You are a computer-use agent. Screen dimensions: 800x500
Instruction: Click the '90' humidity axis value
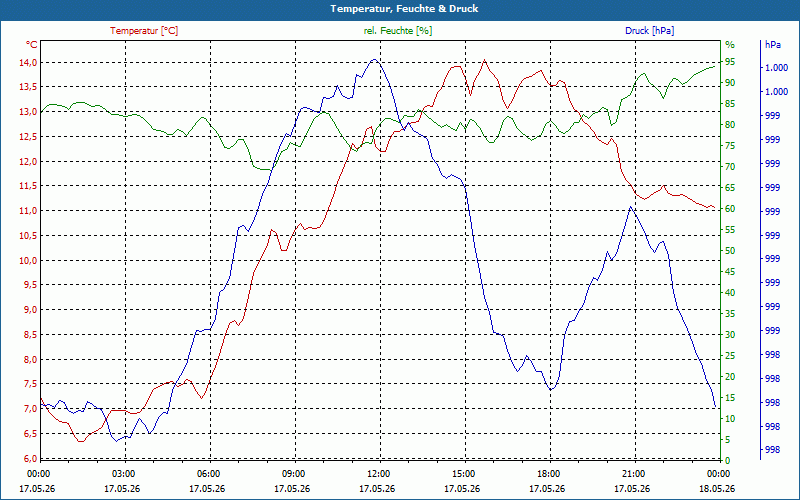tap(730, 83)
